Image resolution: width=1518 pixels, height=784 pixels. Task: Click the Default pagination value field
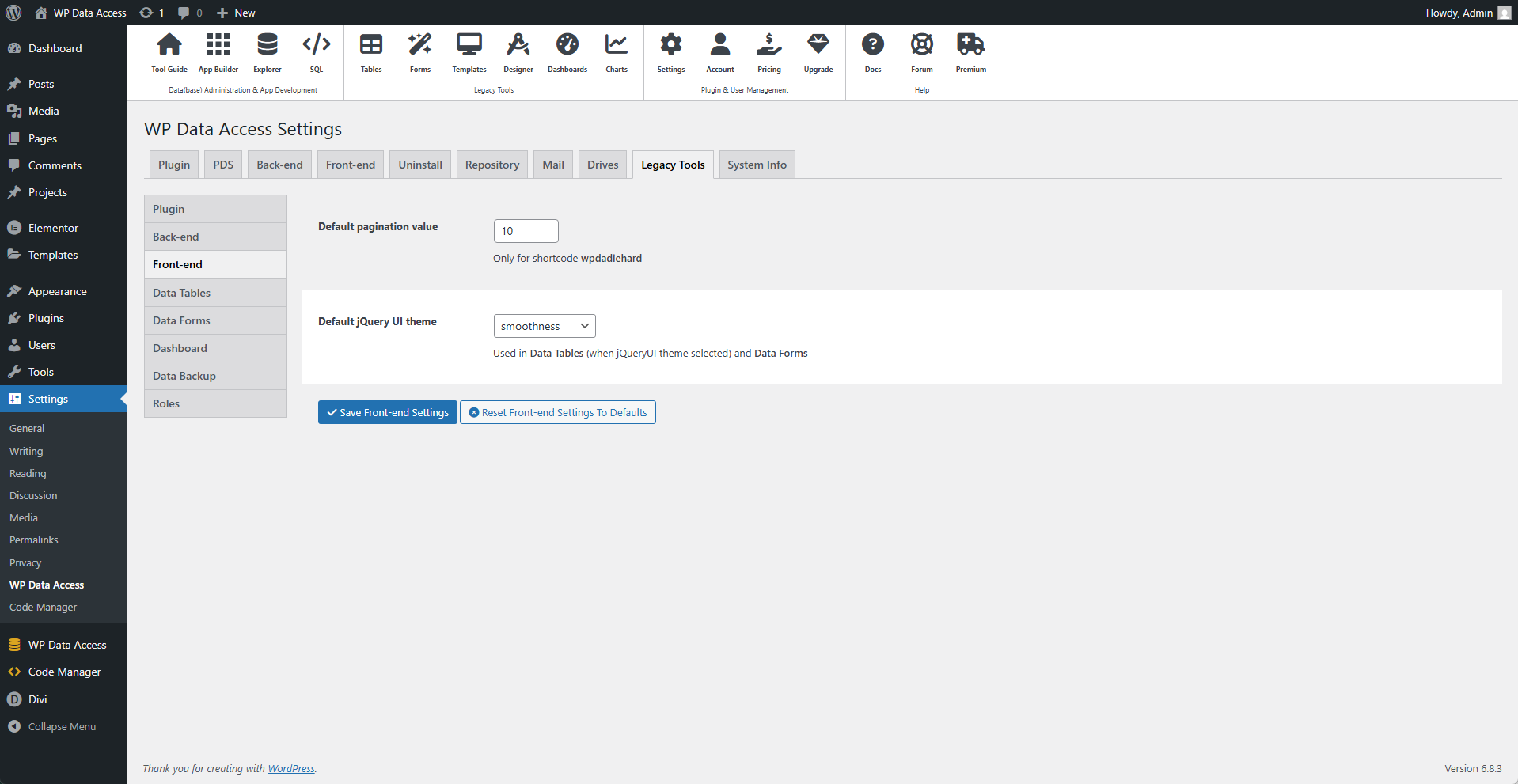(526, 230)
